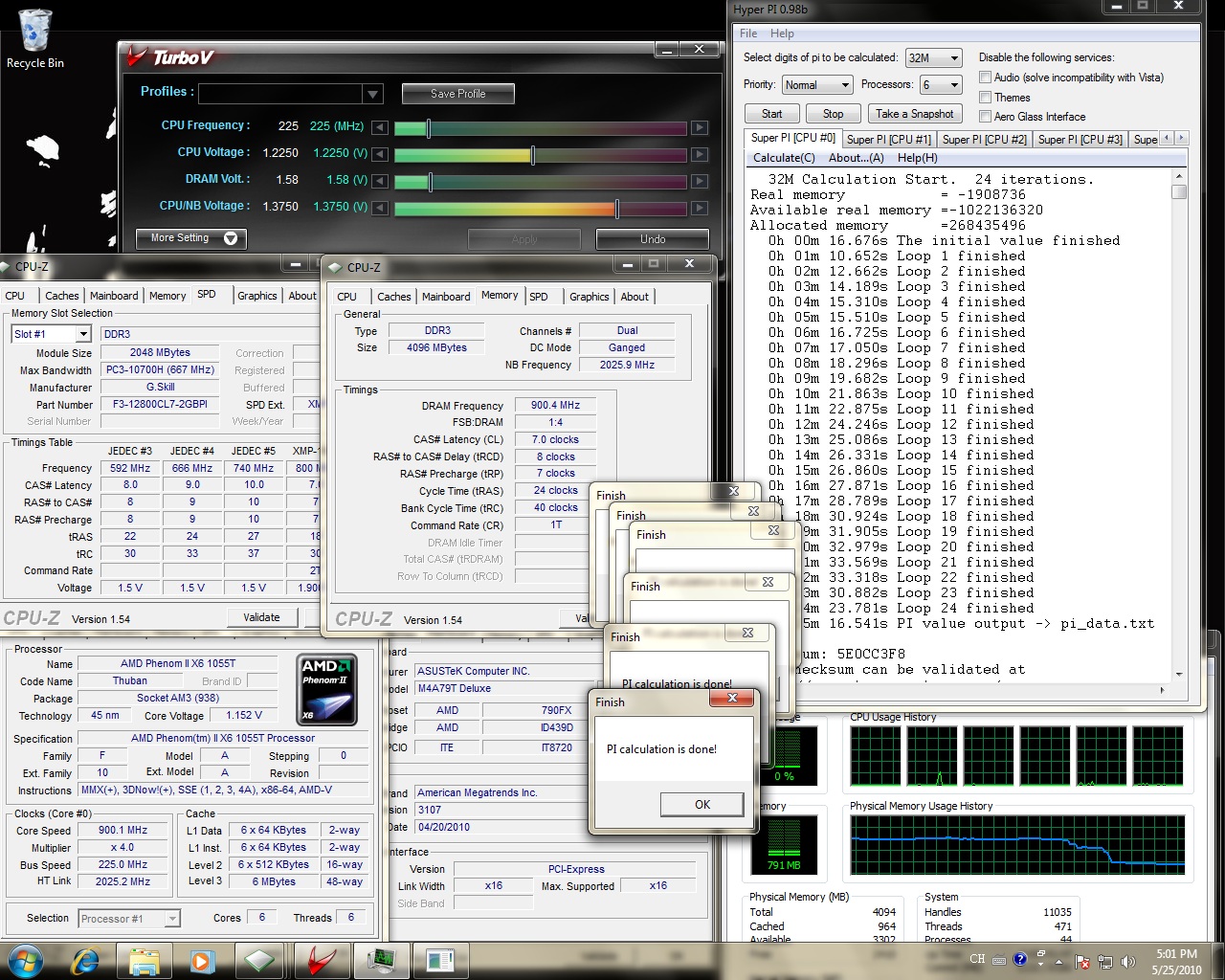Open Calculate(C) menu in Super PI
Viewport: 1225px width, 980px height.
pyautogui.click(x=784, y=158)
